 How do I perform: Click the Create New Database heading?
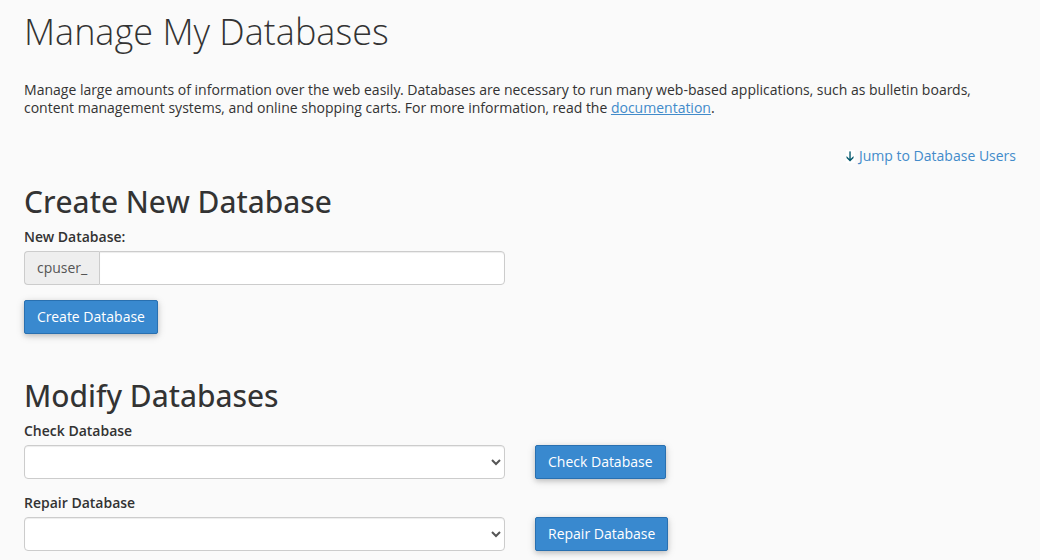coord(178,202)
